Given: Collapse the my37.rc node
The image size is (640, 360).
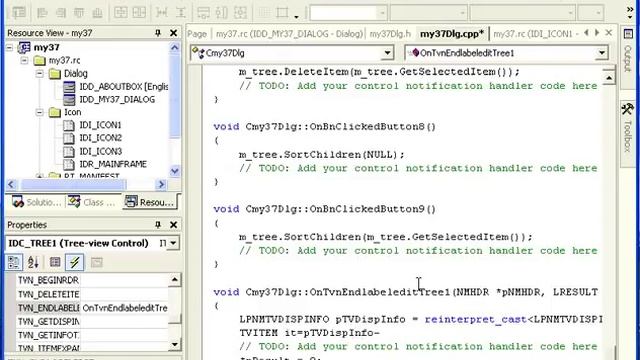Looking at the screenshot, I should pyautogui.click(x=24, y=61).
